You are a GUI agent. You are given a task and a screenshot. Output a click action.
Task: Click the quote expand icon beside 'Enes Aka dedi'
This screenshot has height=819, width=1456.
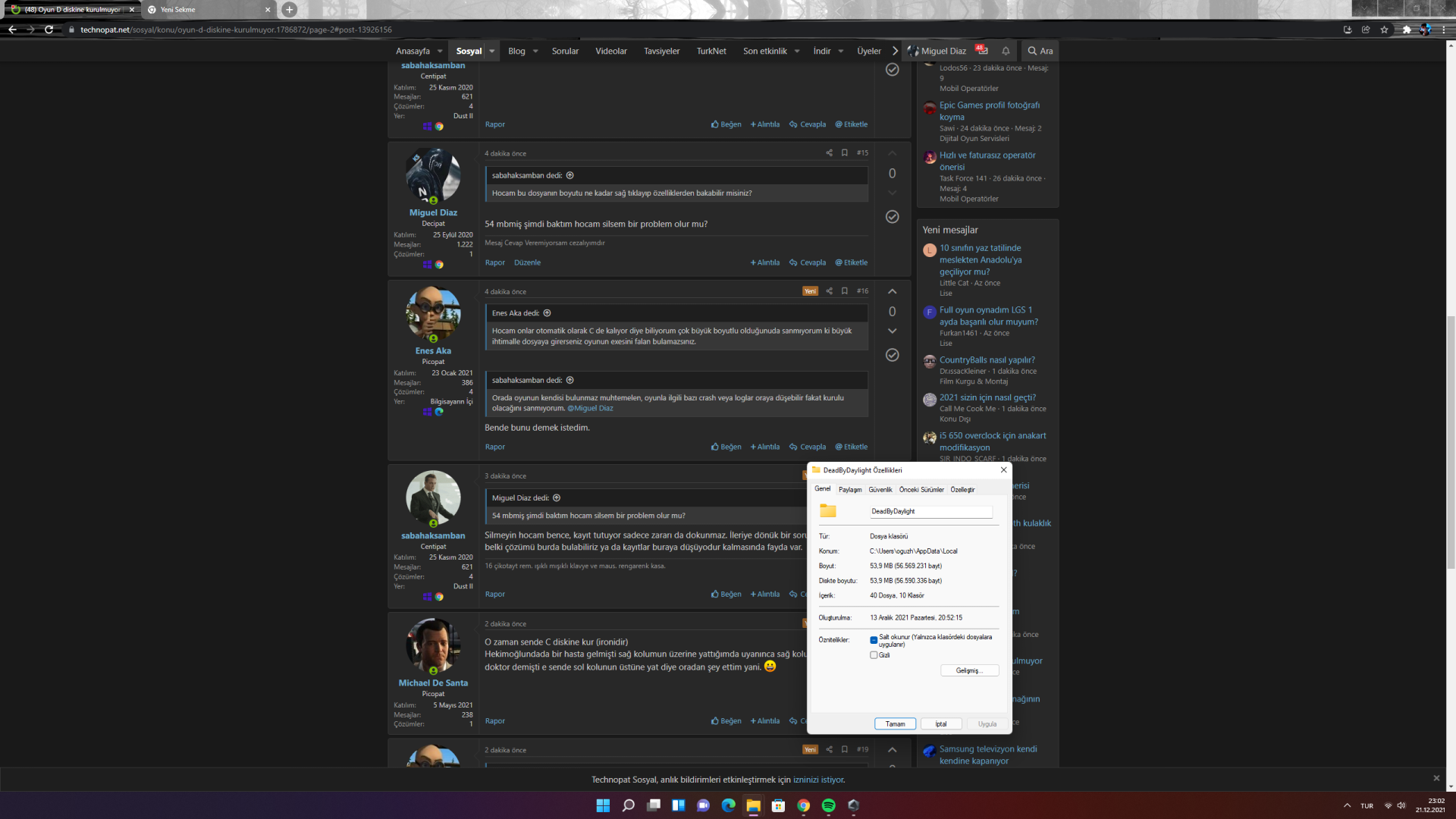(x=547, y=313)
